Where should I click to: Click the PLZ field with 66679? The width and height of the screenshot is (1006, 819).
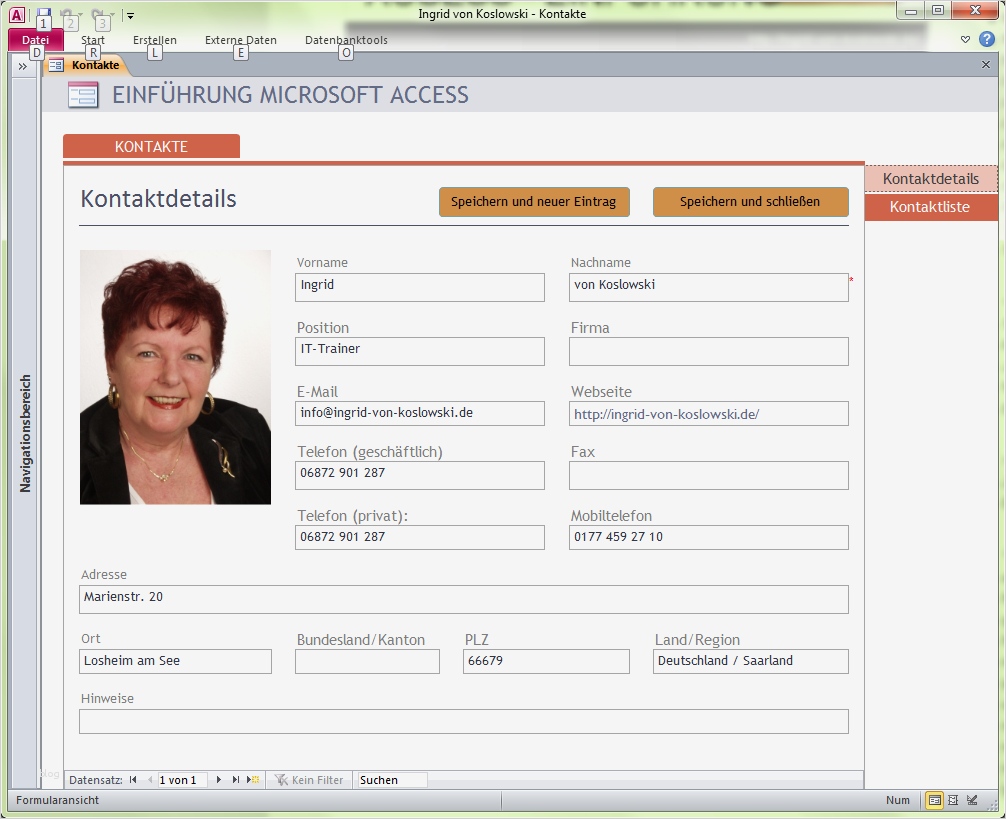click(x=546, y=661)
